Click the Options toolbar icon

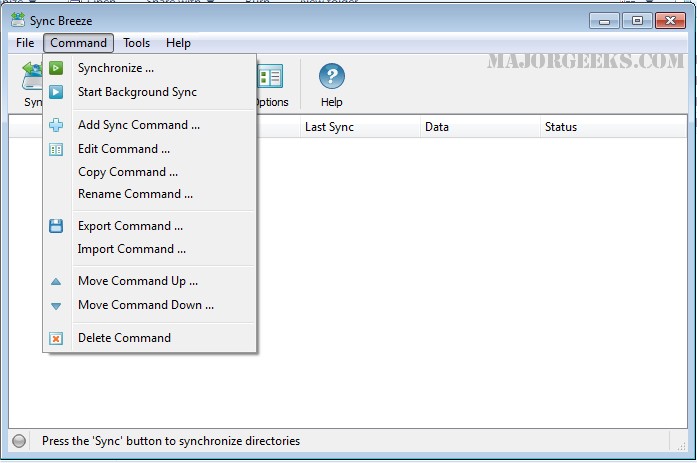(x=269, y=76)
